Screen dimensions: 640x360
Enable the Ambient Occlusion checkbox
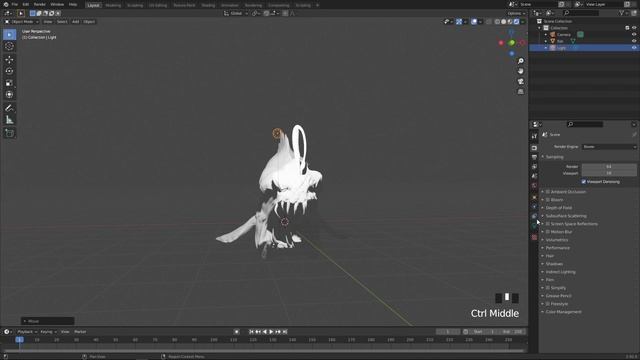pos(548,191)
